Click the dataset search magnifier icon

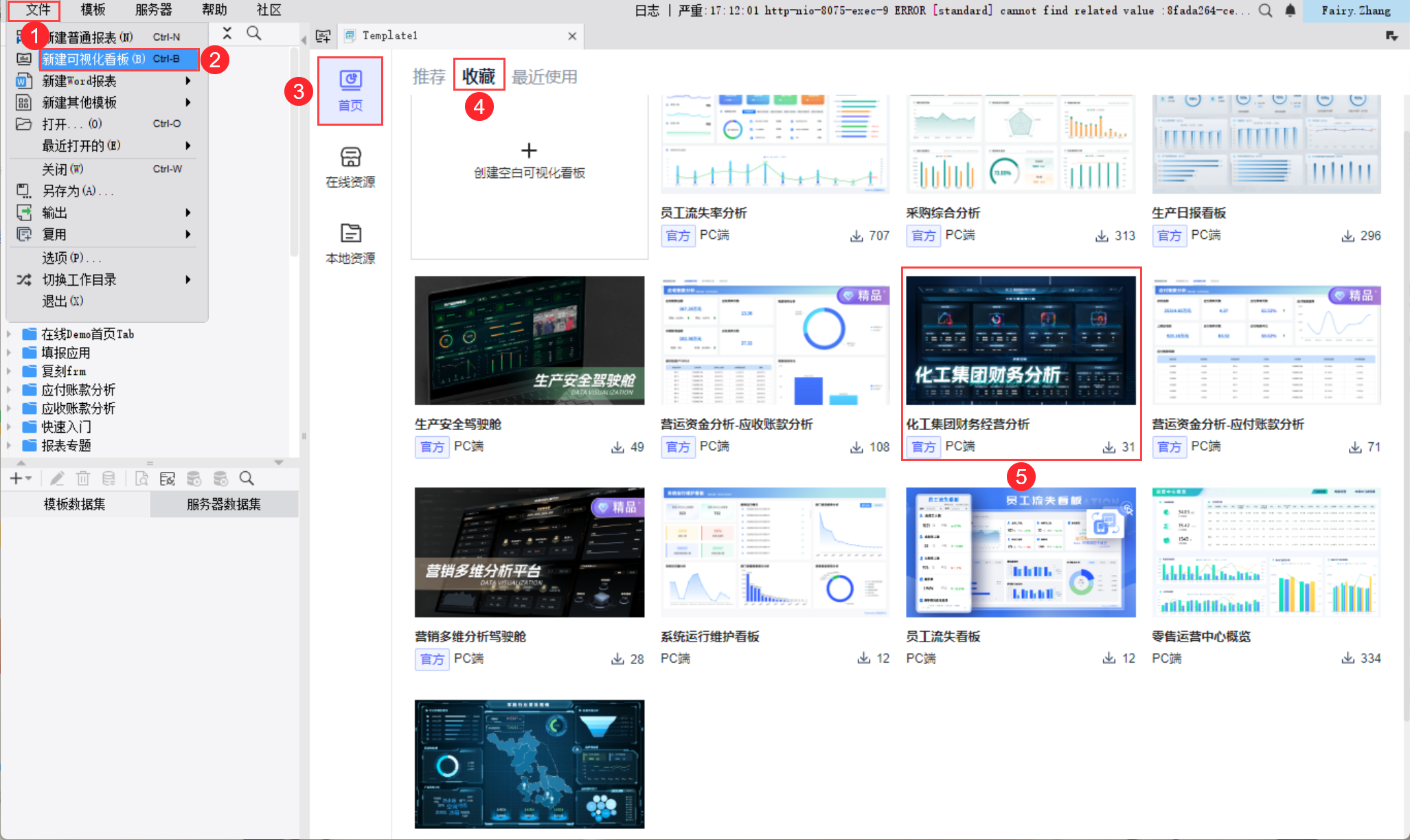(x=247, y=479)
